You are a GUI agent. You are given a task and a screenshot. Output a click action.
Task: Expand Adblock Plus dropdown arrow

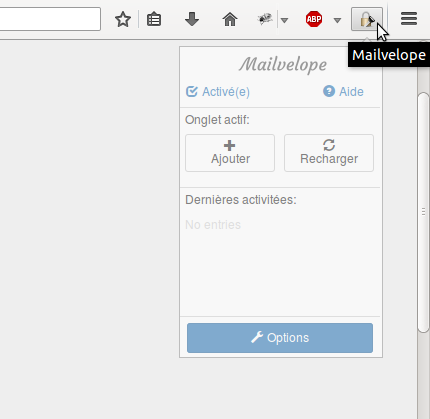point(337,21)
